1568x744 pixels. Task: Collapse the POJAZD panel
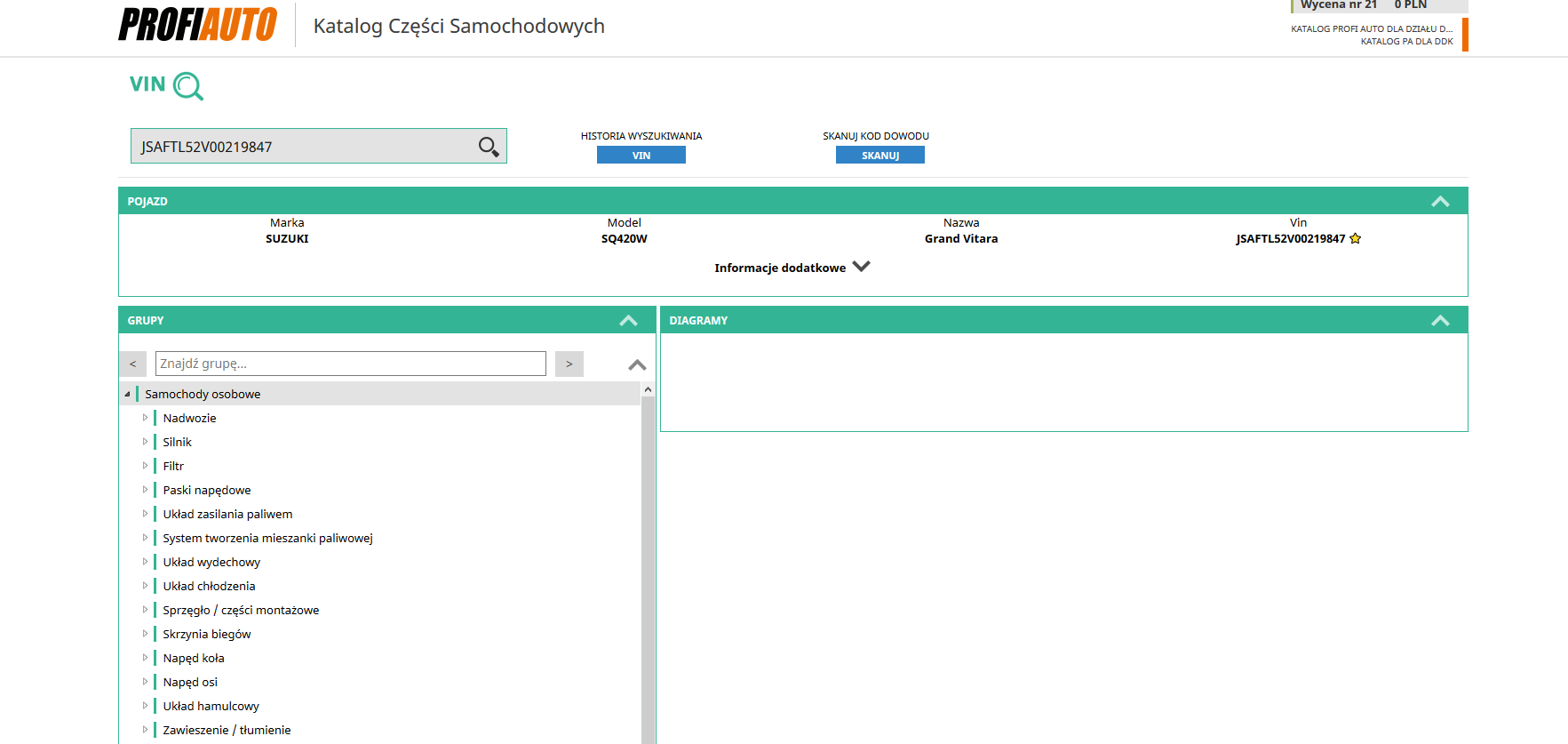click(1440, 202)
